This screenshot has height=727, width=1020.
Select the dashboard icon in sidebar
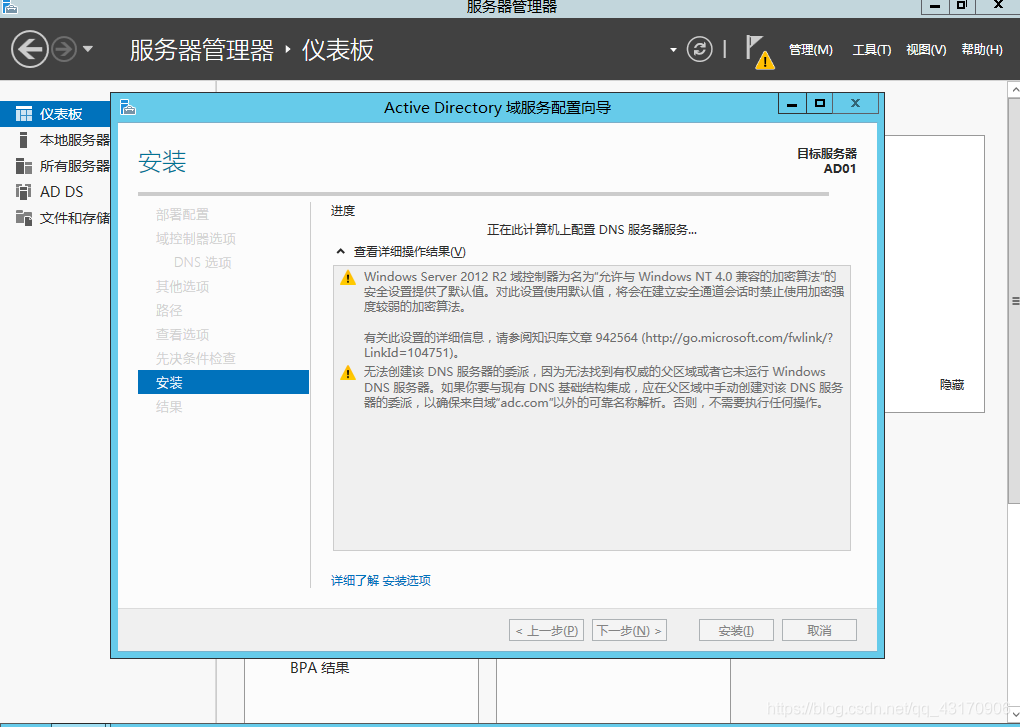(23, 114)
